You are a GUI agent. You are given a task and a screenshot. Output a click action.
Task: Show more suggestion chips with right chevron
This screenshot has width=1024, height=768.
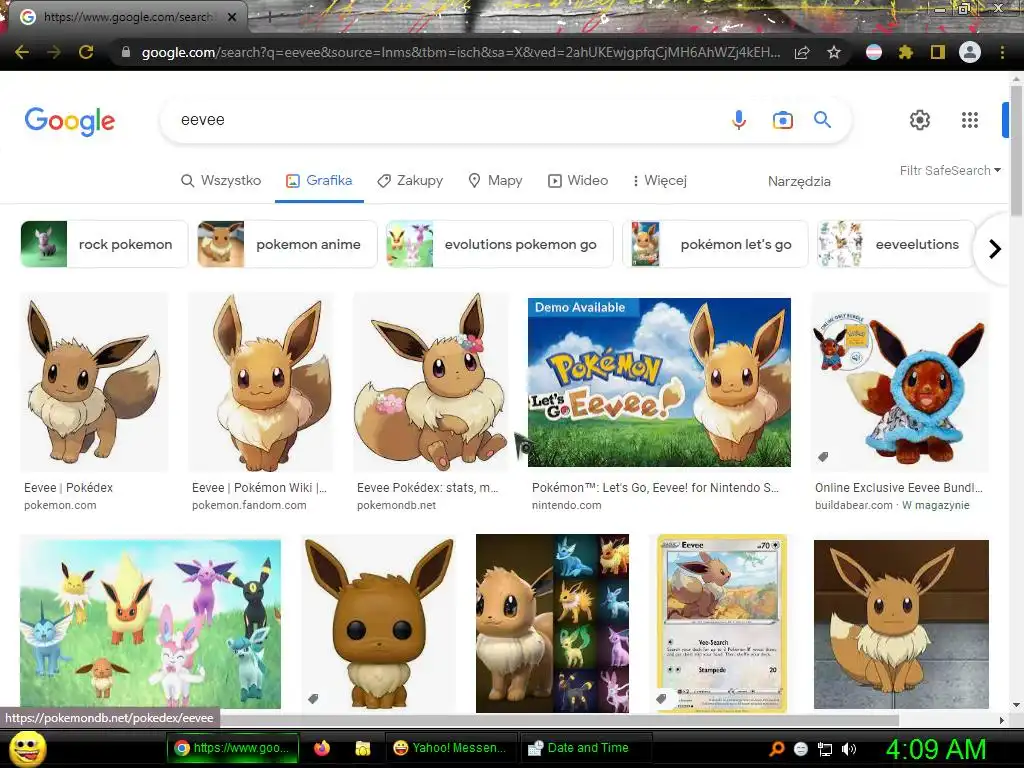point(994,249)
